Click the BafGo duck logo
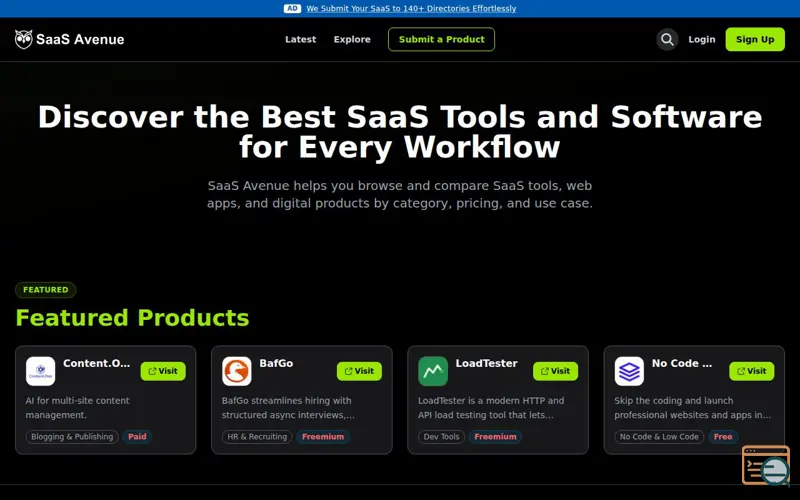Screen dimensions: 800x500 [237, 371]
